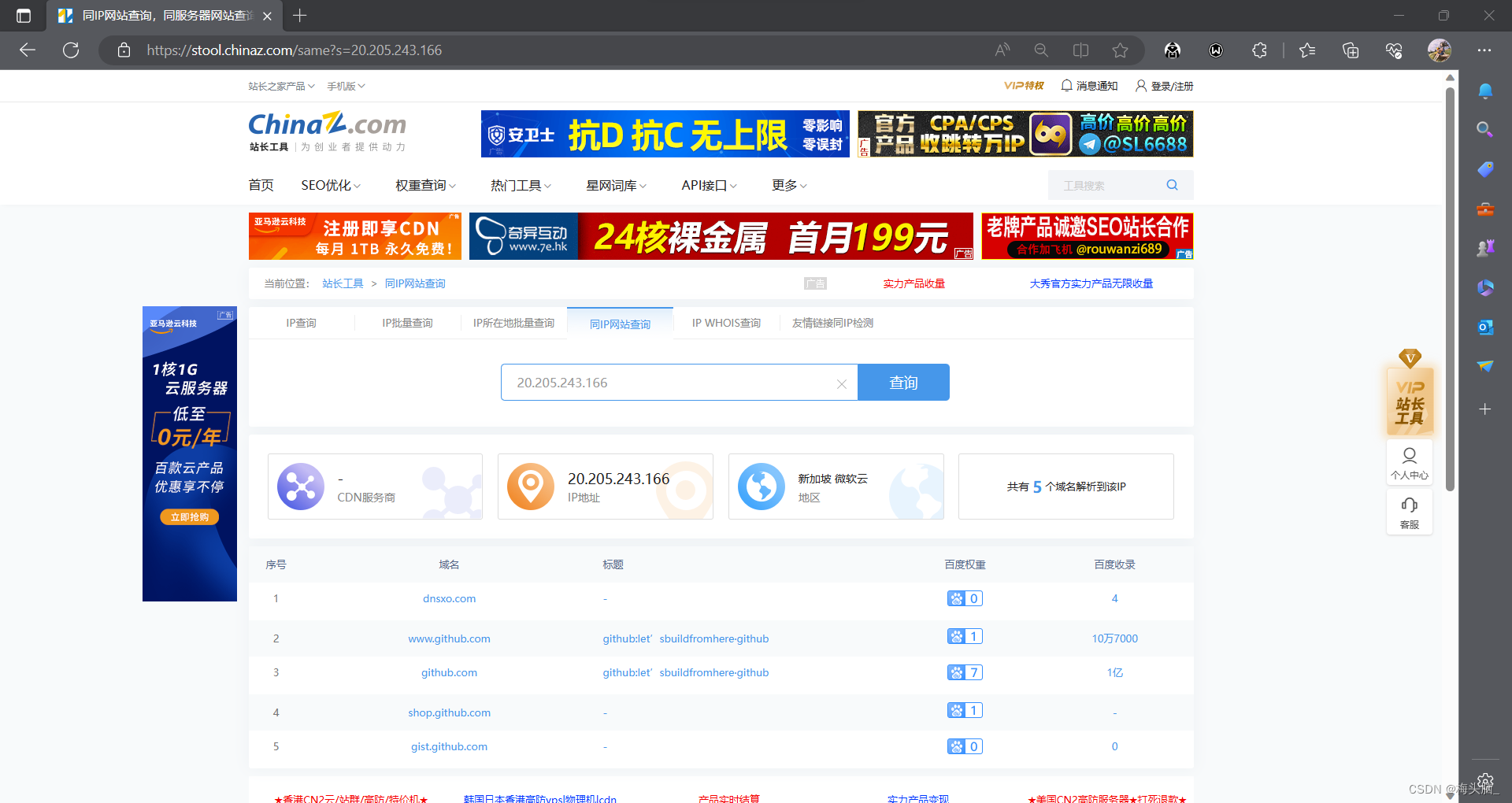Open Read Aloud from address bar
Screen dimensions: 1512x803
pyautogui.click(x=1002, y=50)
